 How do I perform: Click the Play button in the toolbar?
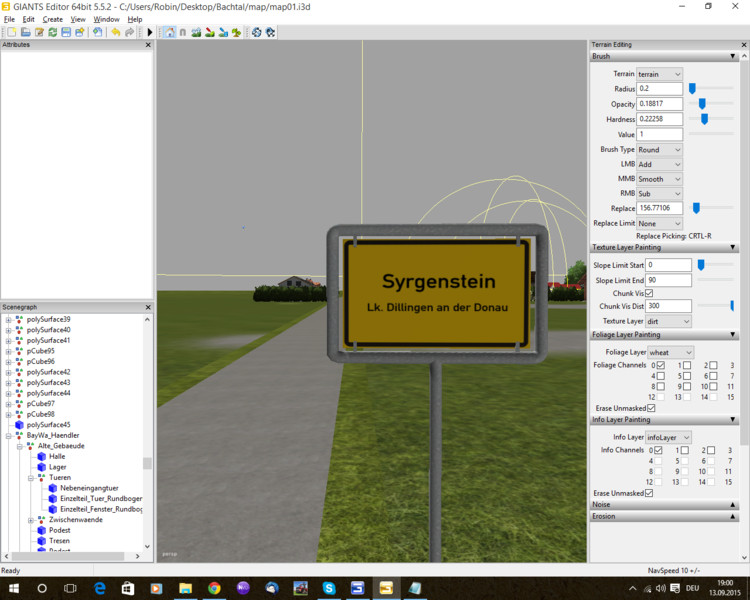150,32
